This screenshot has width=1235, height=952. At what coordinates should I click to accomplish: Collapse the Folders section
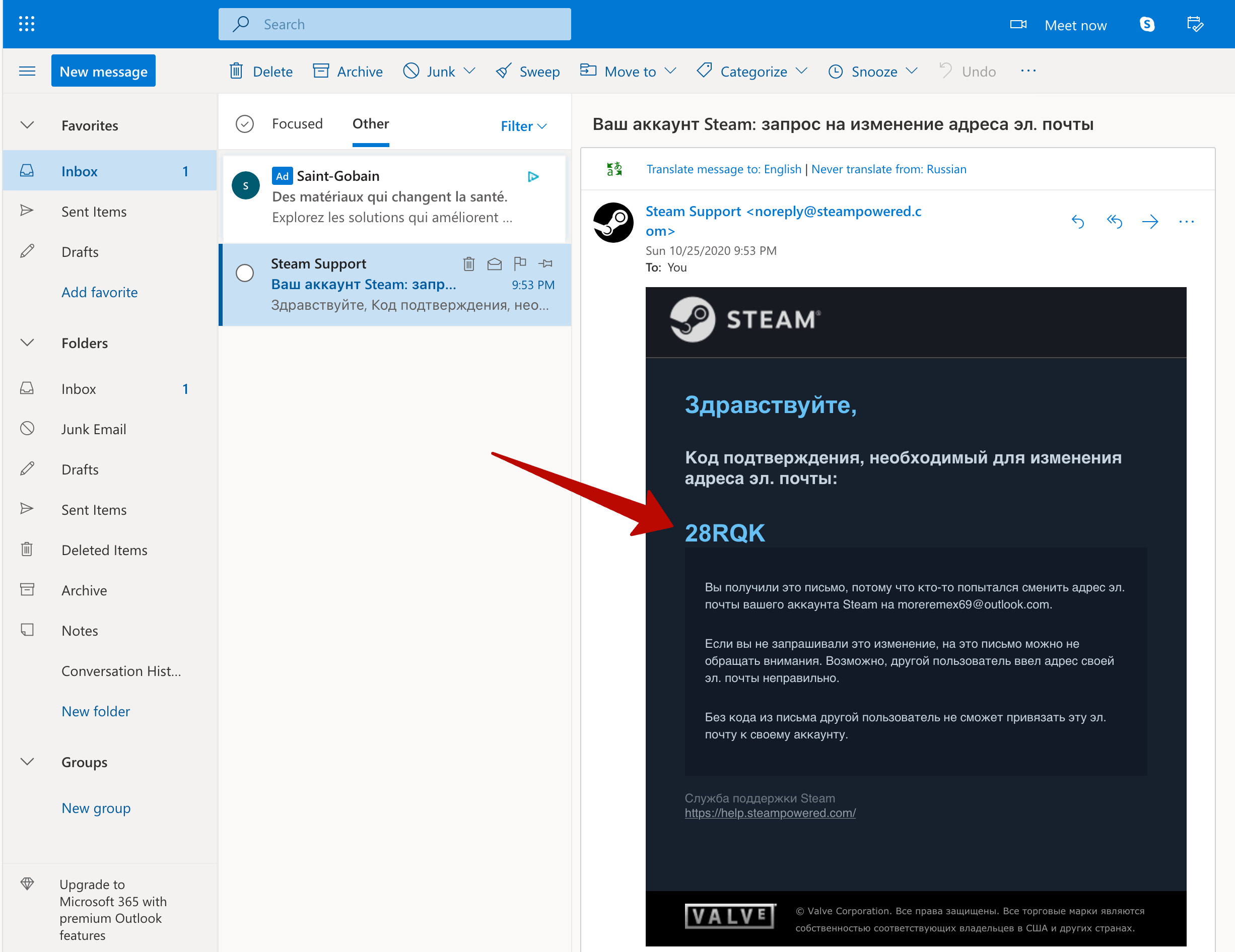[27, 343]
